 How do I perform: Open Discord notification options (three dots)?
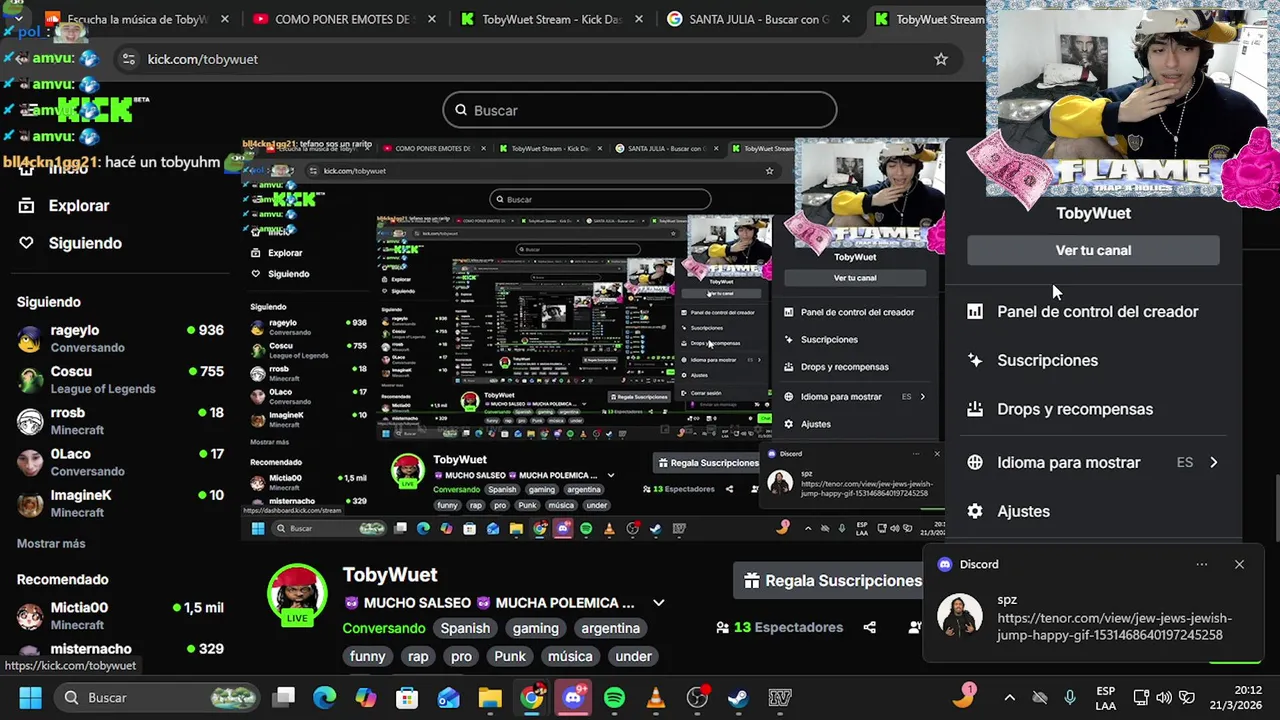tap(1202, 564)
